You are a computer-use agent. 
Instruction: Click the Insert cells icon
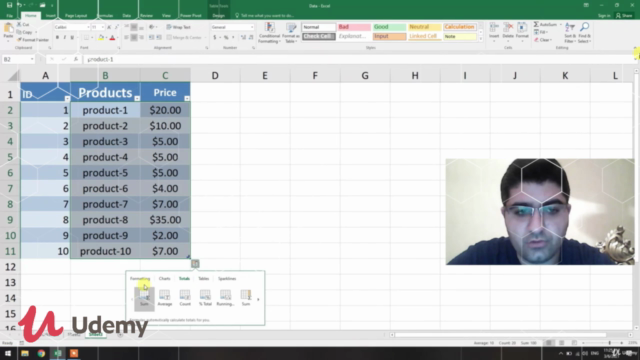click(x=494, y=28)
